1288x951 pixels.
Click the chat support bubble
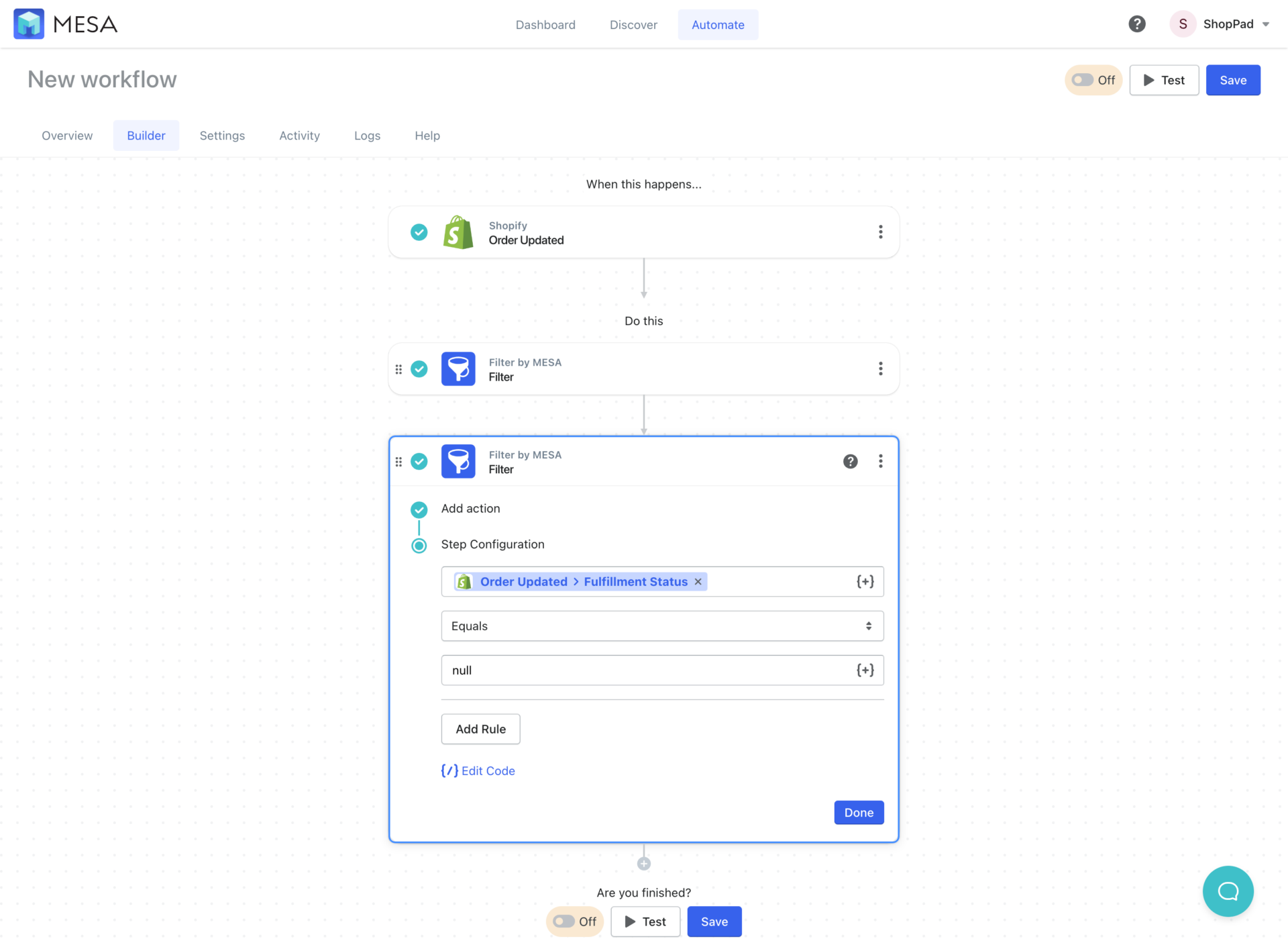point(1228,891)
